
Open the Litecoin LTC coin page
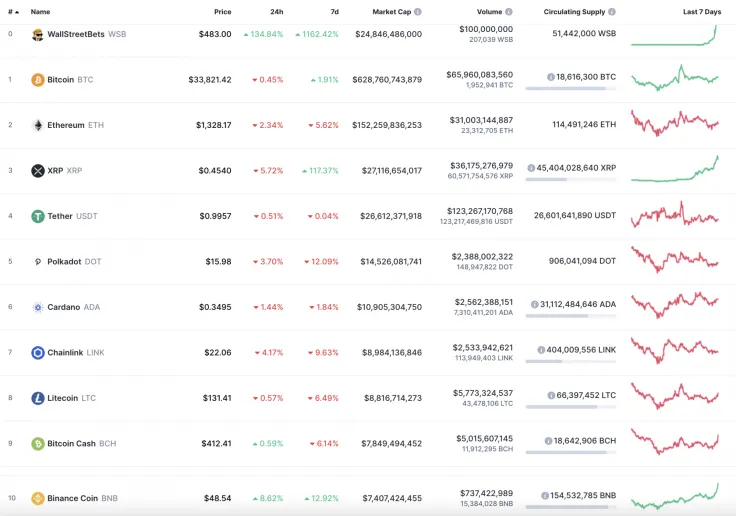71,398
